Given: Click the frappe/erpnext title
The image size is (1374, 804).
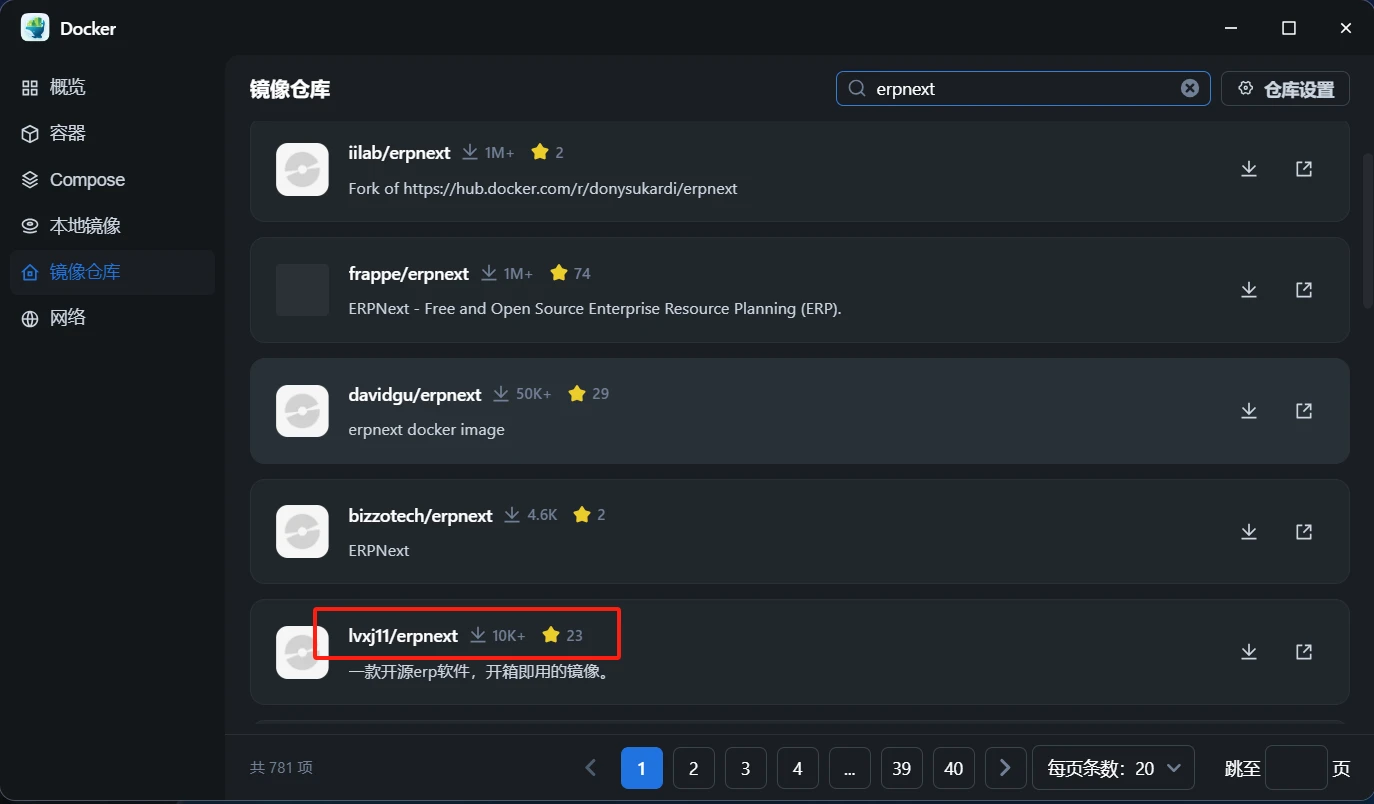Looking at the screenshot, I should pos(409,273).
